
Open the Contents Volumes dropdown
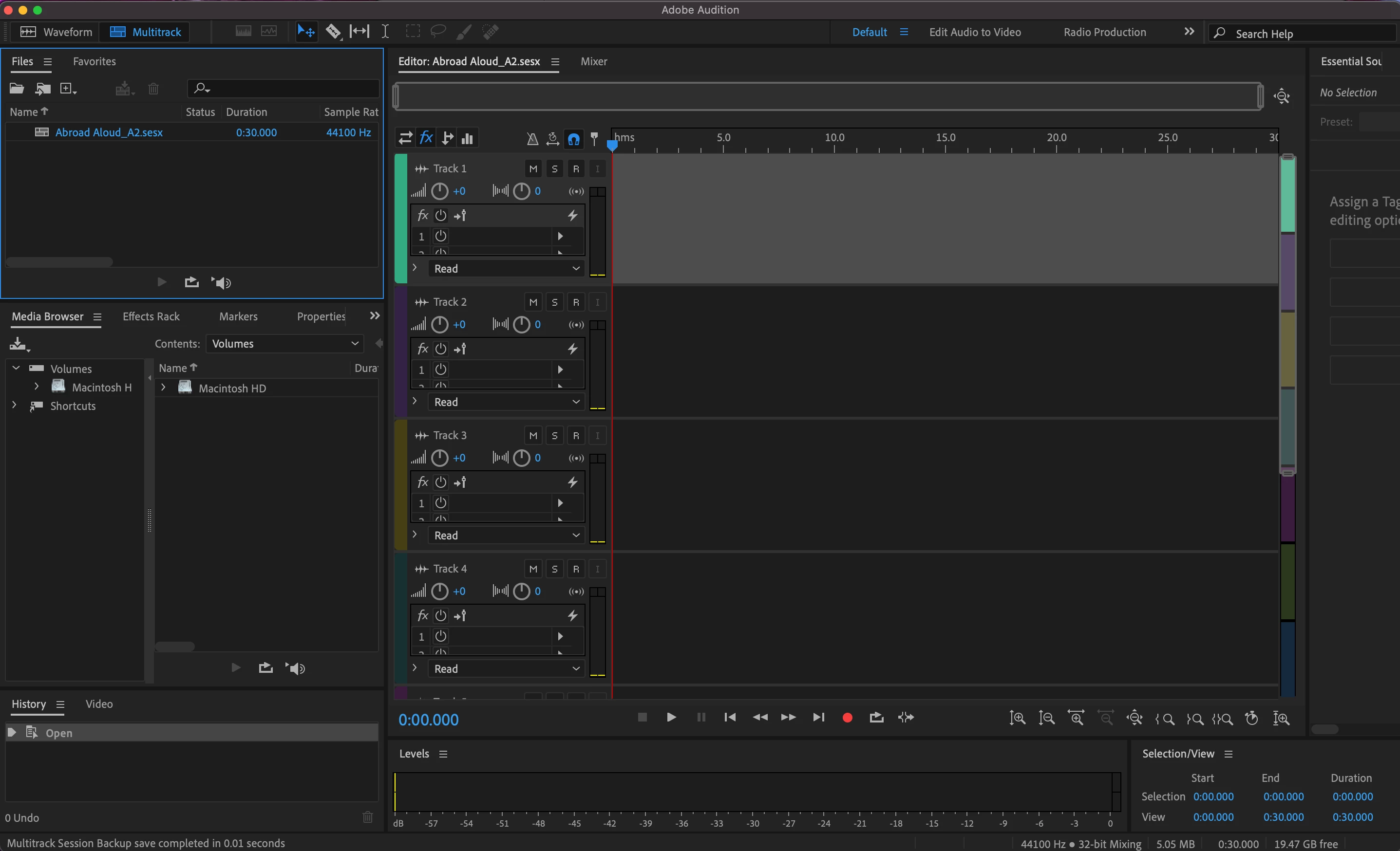pos(284,343)
